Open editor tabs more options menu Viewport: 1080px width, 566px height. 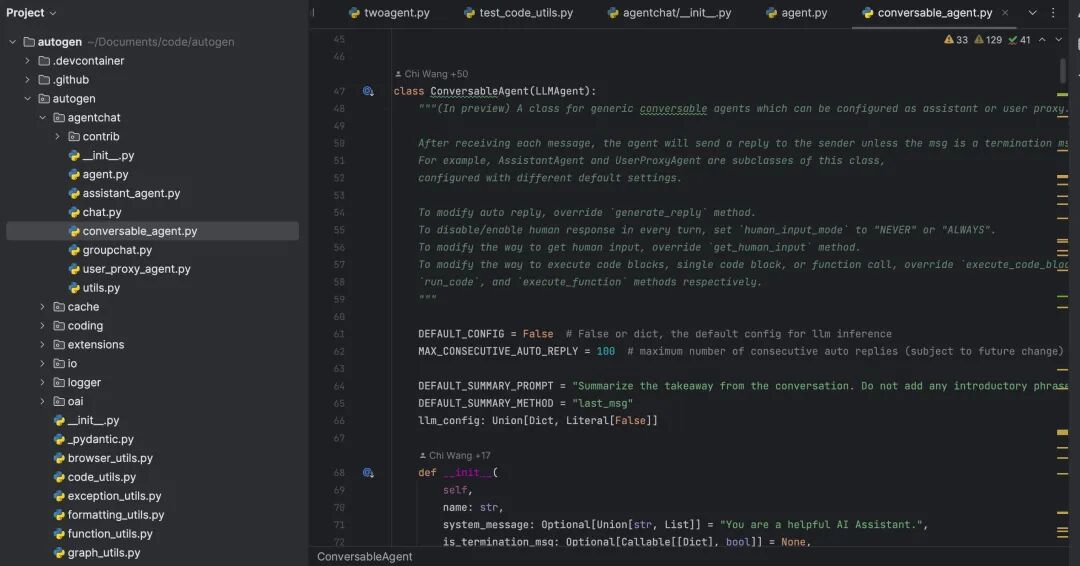coord(1053,13)
